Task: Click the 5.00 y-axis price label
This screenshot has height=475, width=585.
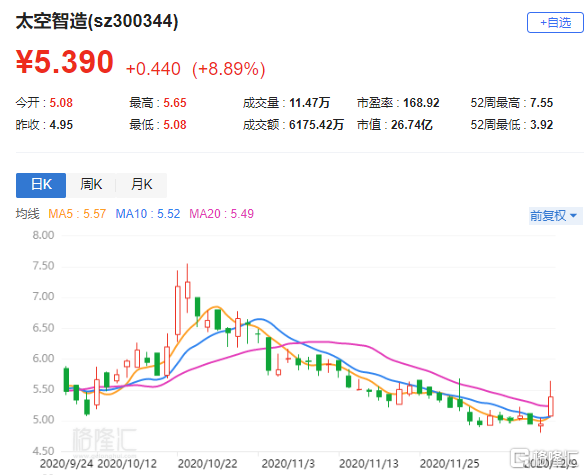Action: click(x=43, y=419)
